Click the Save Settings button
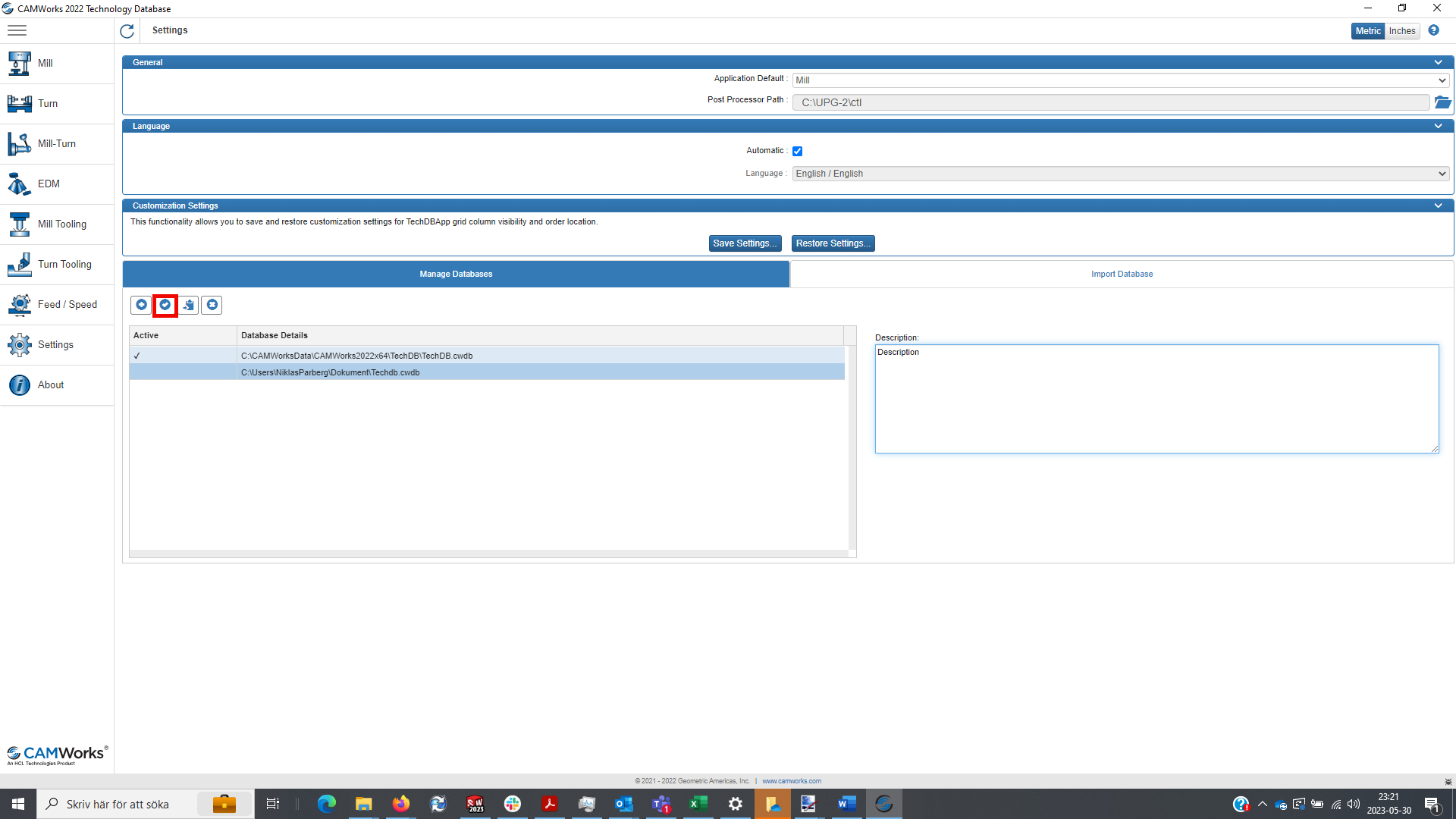Viewport: 1456px width, 819px height. pos(745,243)
